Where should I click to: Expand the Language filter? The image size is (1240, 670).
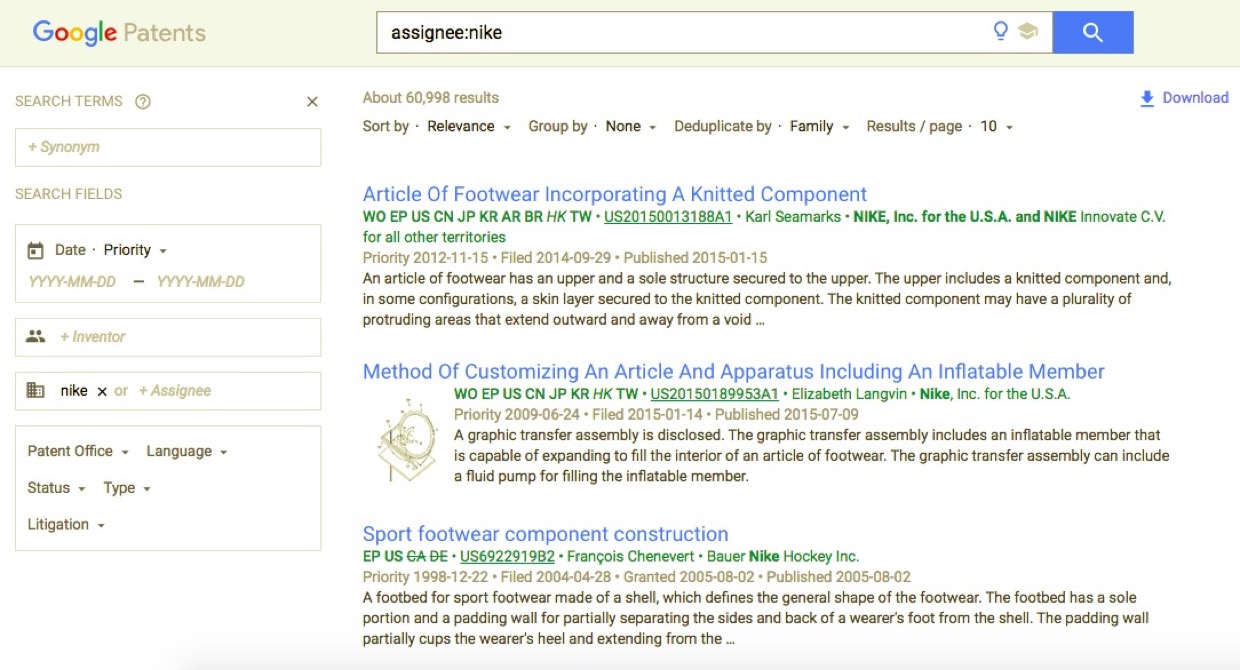click(187, 451)
